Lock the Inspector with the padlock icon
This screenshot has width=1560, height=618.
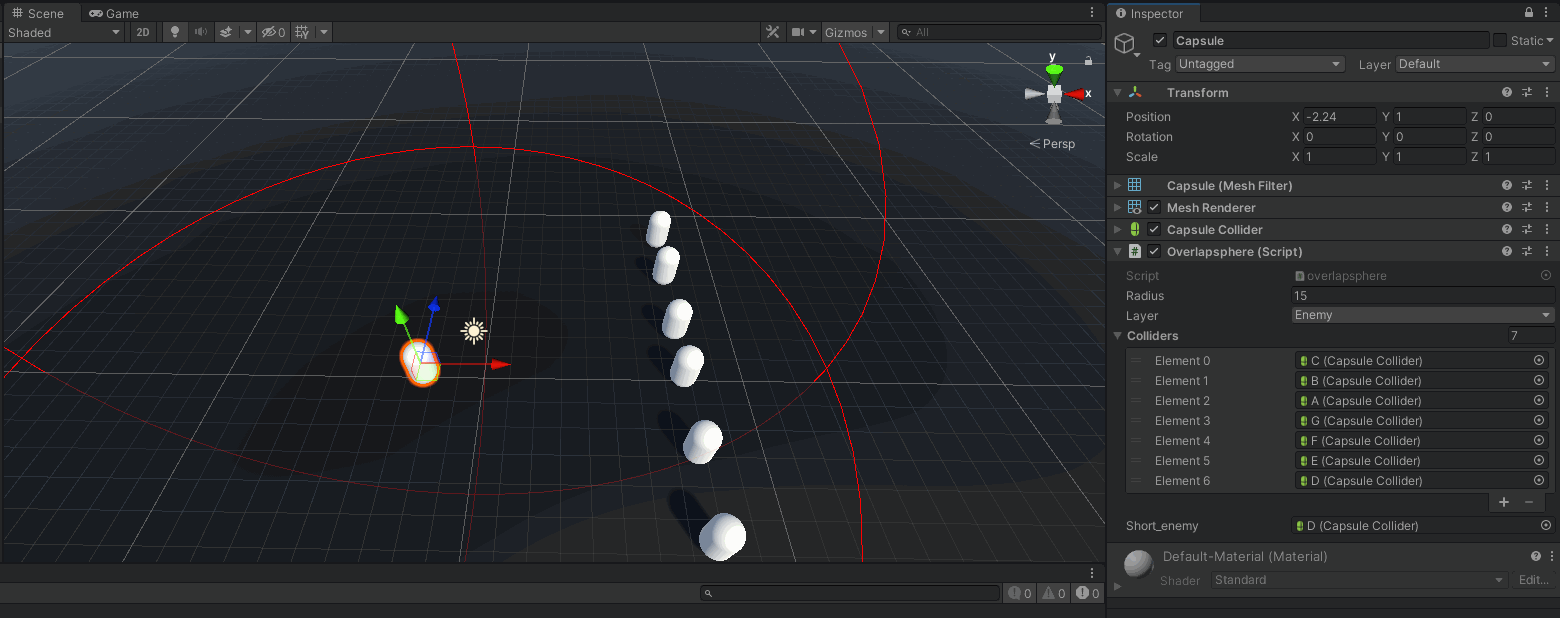tap(1529, 13)
